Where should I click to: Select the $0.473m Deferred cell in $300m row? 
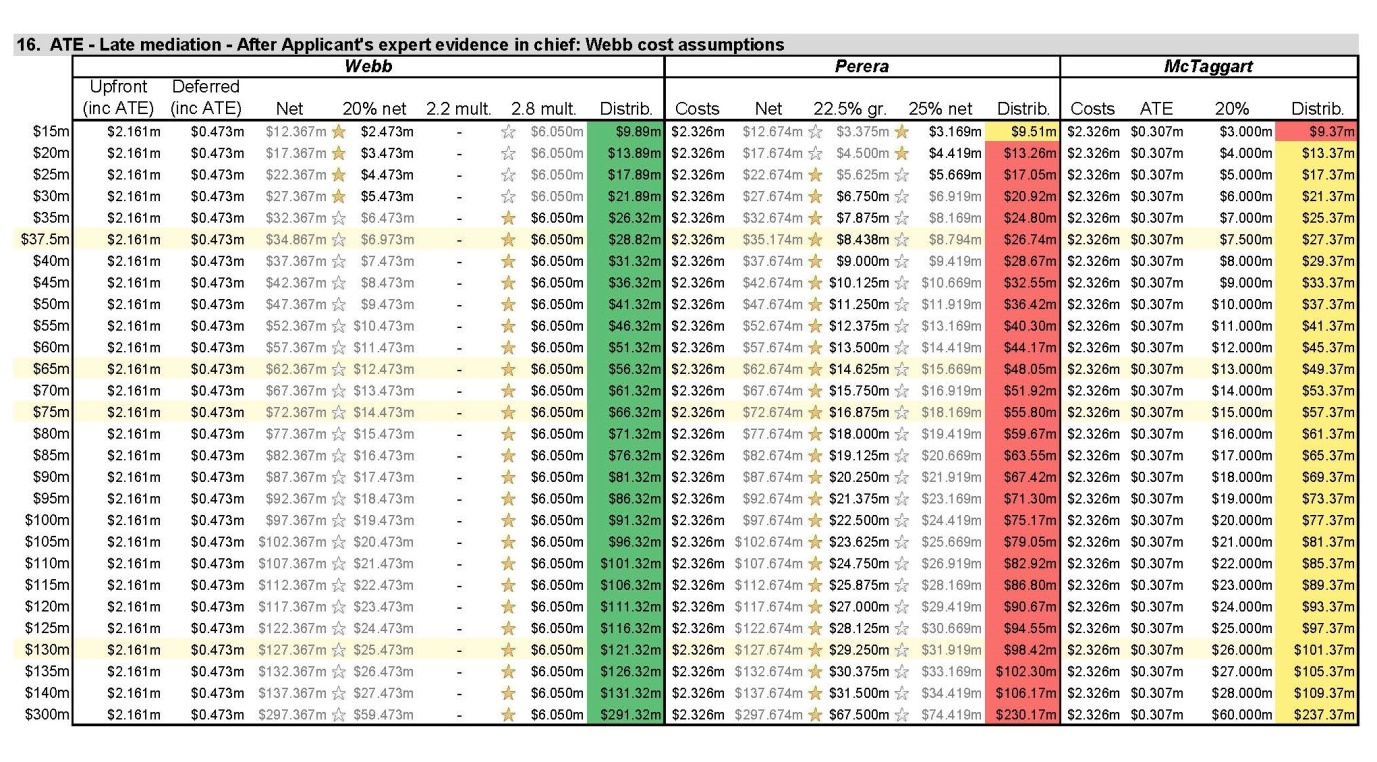click(216, 715)
